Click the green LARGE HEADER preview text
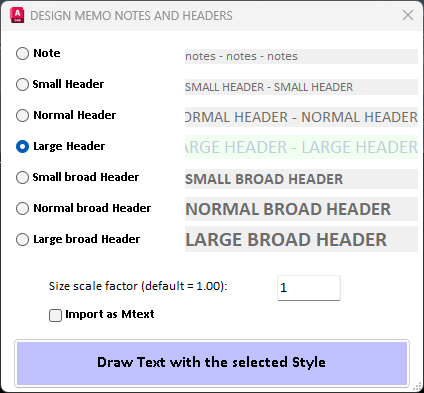Image resolution: width=424 pixels, height=393 pixels. point(301,147)
